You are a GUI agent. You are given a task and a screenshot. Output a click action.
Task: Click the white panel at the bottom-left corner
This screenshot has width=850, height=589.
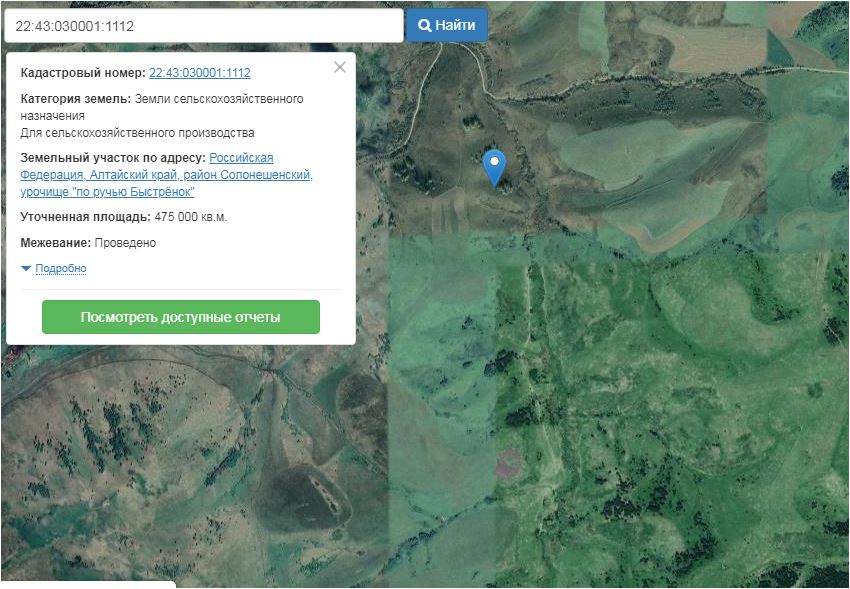(x=88, y=584)
